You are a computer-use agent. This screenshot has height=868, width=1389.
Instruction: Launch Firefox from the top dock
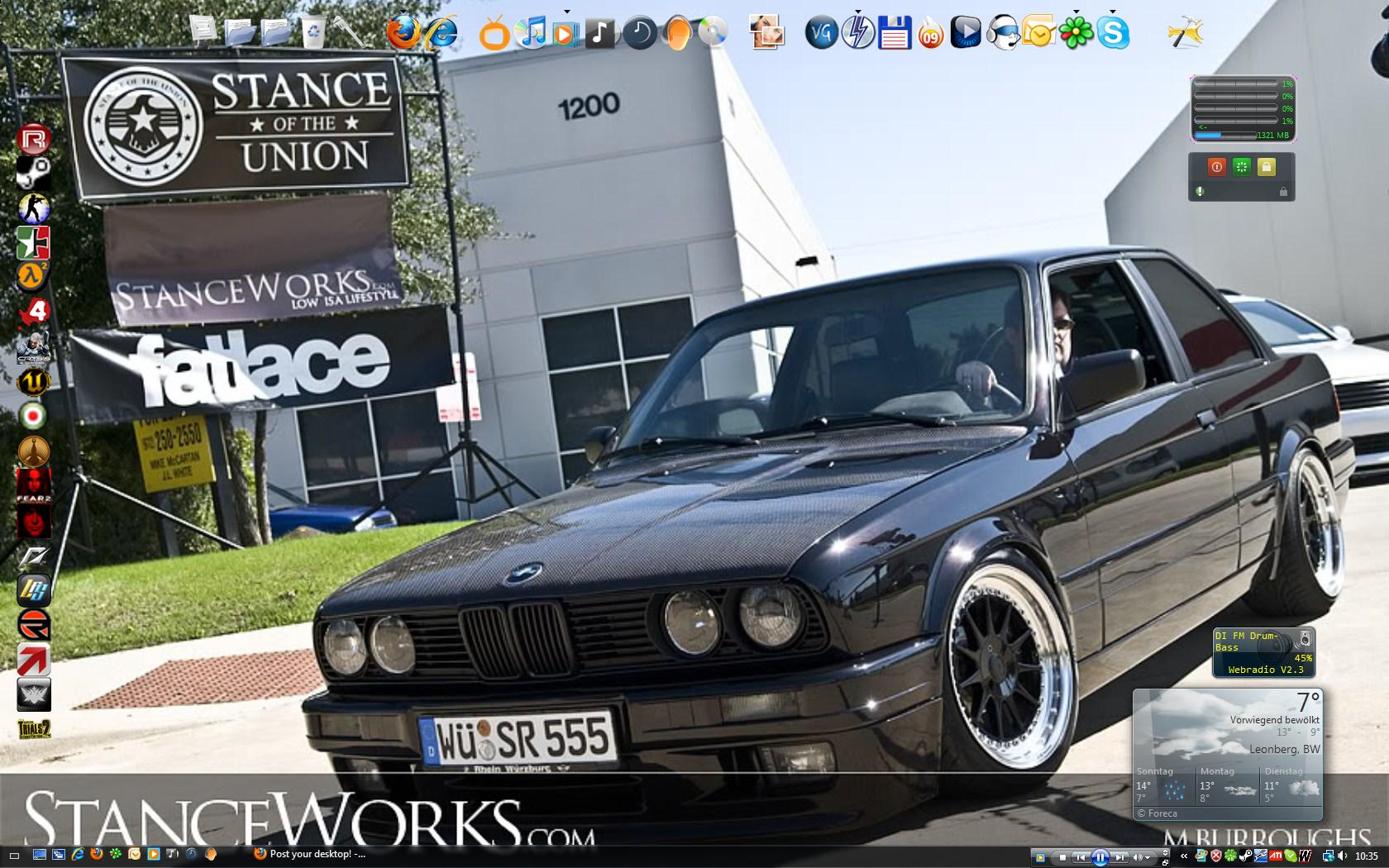[x=404, y=32]
